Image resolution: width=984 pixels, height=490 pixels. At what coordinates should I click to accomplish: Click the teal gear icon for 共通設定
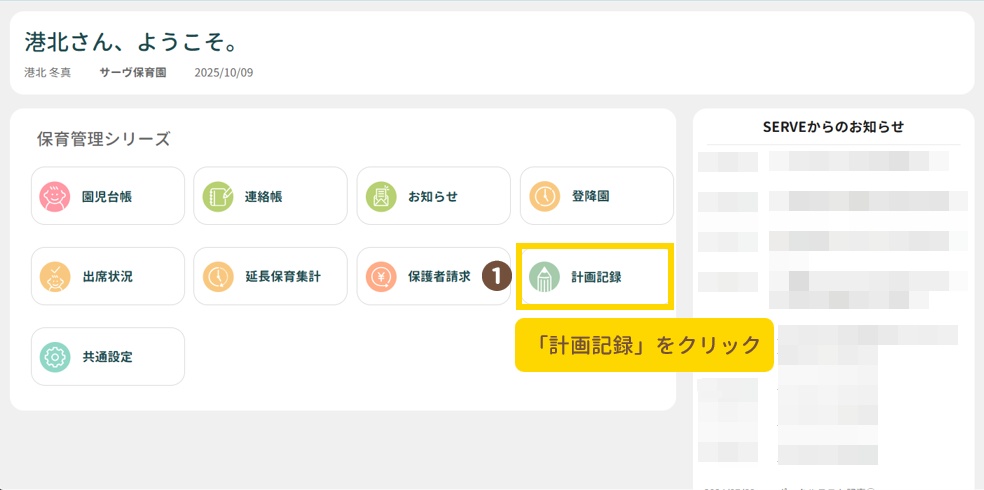tap(54, 356)
